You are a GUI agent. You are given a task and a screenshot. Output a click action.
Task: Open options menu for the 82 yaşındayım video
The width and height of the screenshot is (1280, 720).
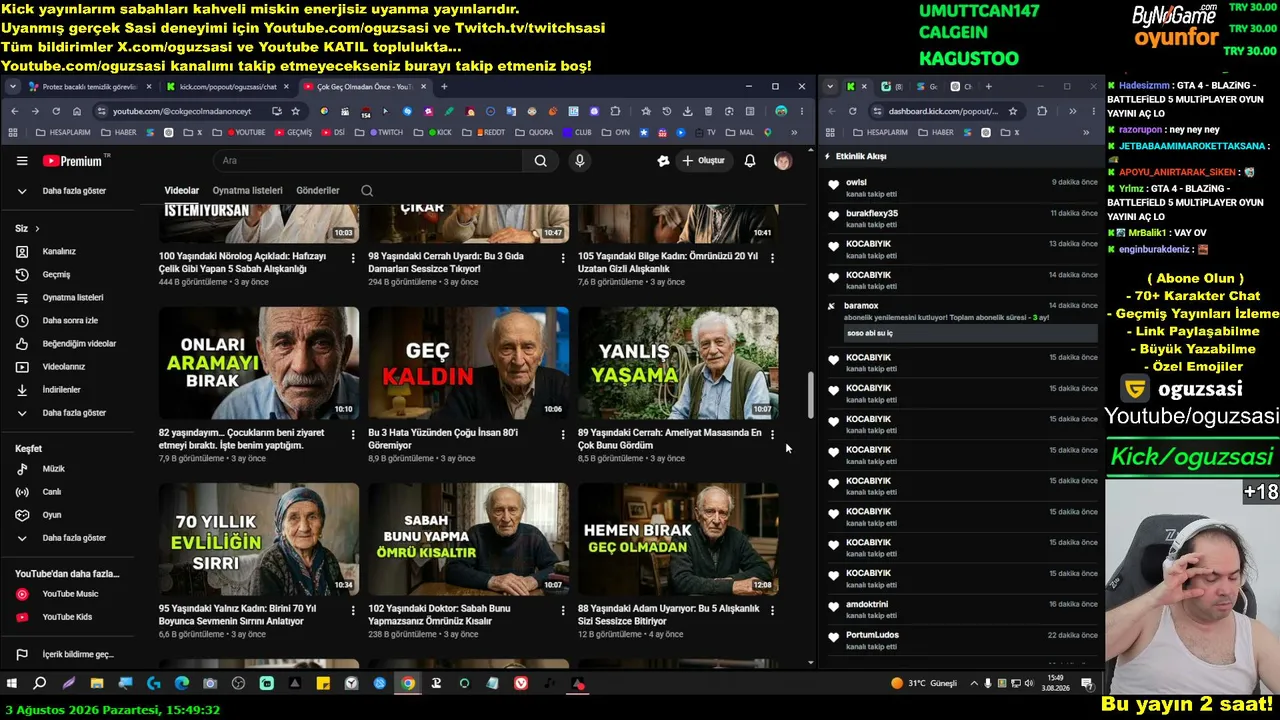353,434
